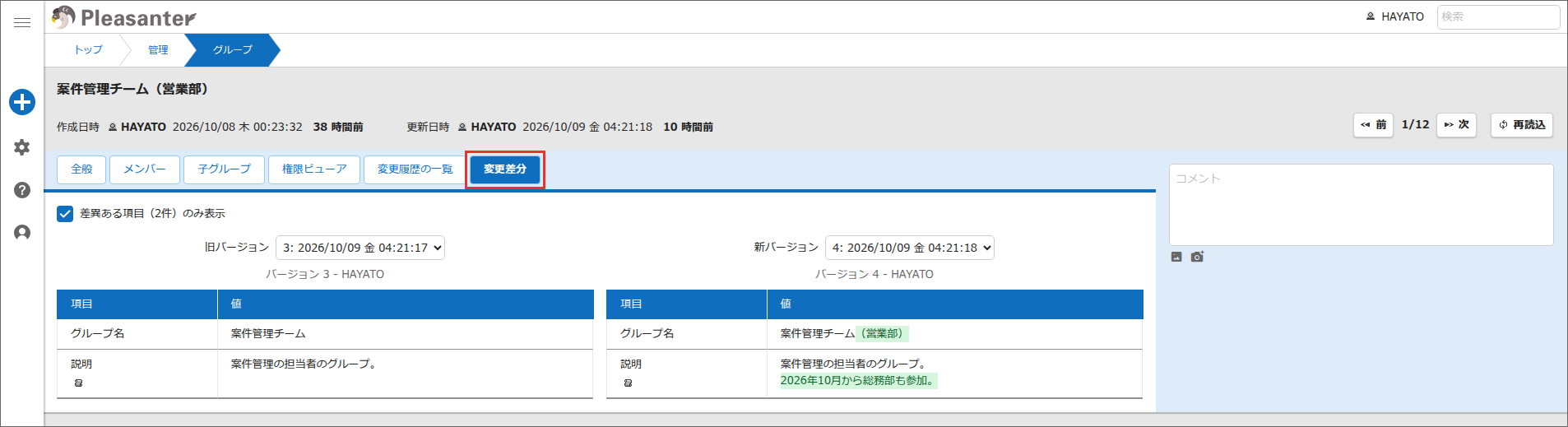Toggle 差異ある項目 (2件) のみ表示 checkbox
1568x427 pixels.
(65, 214)
